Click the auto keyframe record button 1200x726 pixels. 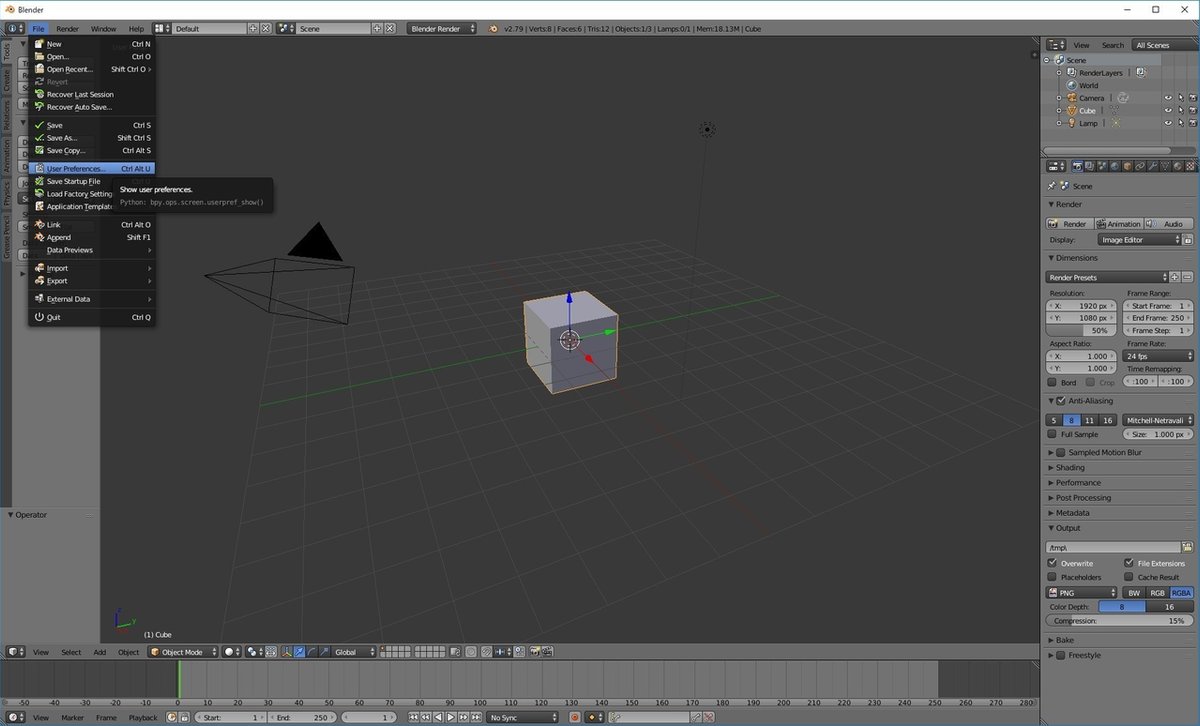[x=575, y=717]
